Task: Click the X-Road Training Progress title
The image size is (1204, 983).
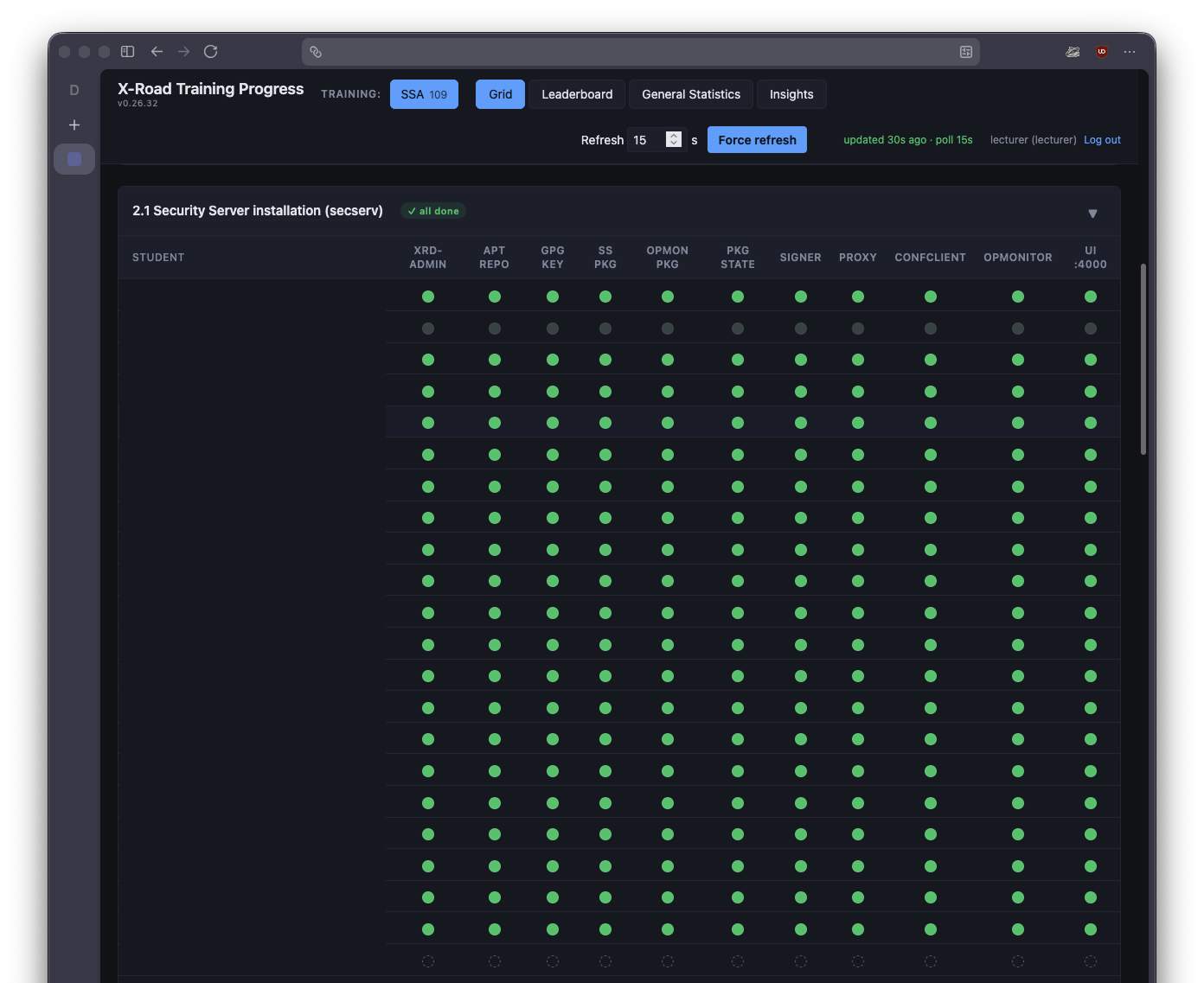Action: pyautogui.click(x=210, y=89)
